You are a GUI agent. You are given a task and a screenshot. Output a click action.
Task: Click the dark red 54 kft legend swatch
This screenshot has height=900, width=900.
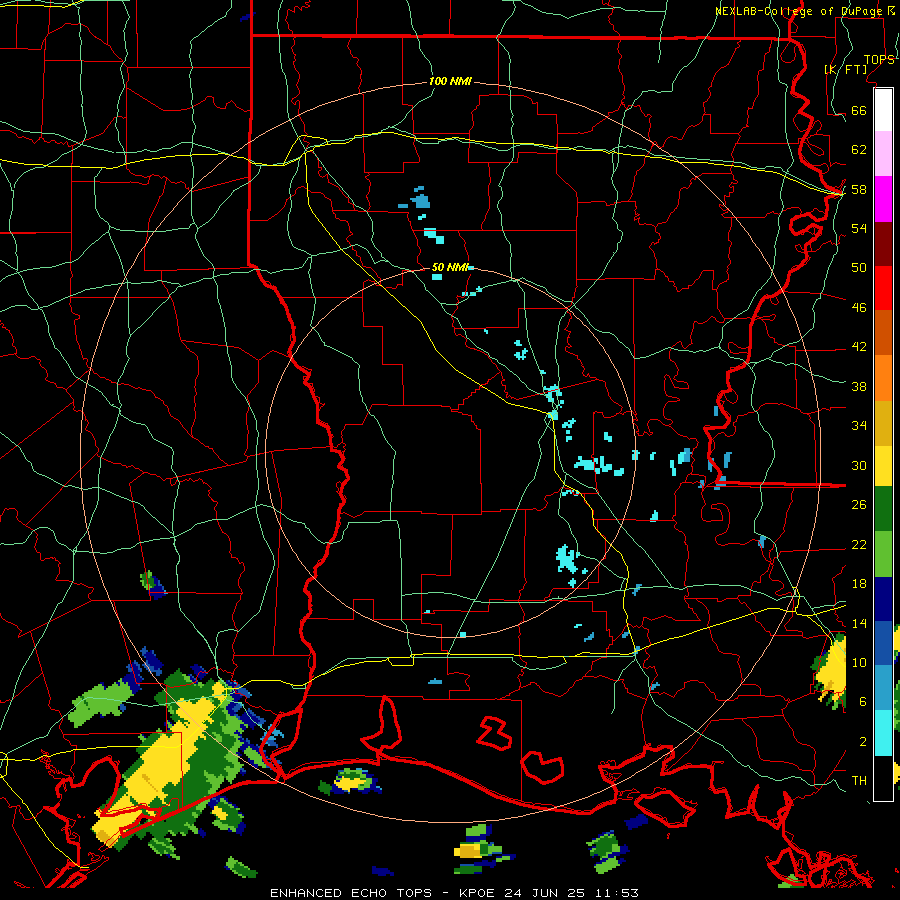click(x=883, y=244)
